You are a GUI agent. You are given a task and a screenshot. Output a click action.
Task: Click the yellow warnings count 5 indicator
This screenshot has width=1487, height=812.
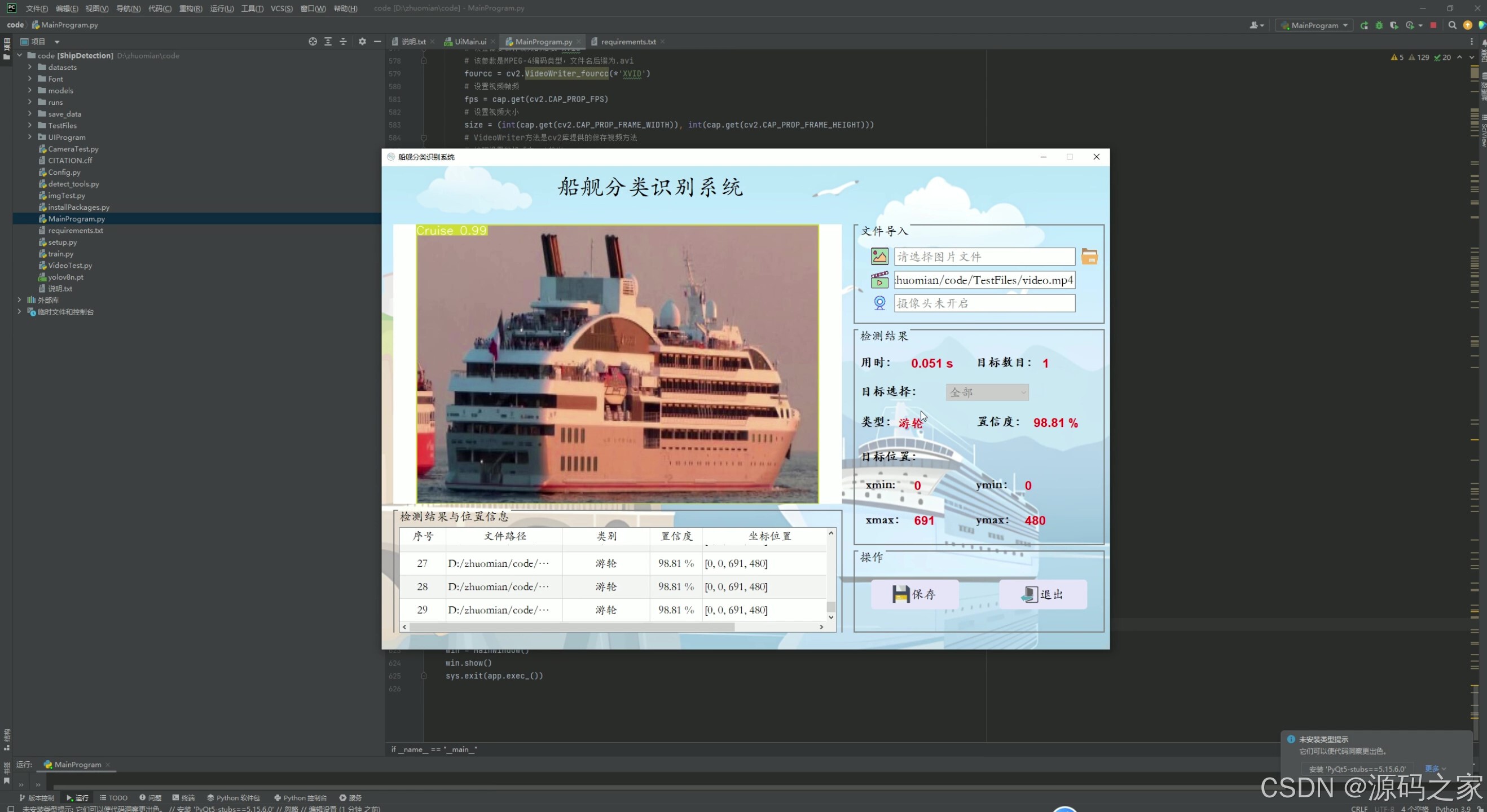[1397, 57]
